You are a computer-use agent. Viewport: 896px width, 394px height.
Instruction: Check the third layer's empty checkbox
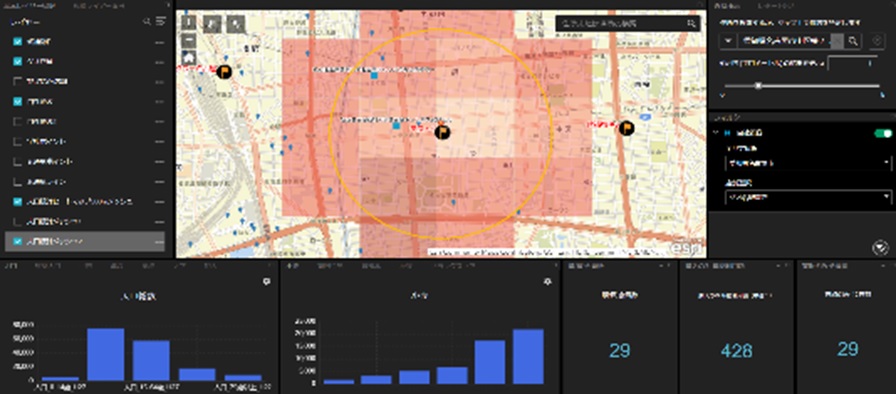tap(17, 82)
